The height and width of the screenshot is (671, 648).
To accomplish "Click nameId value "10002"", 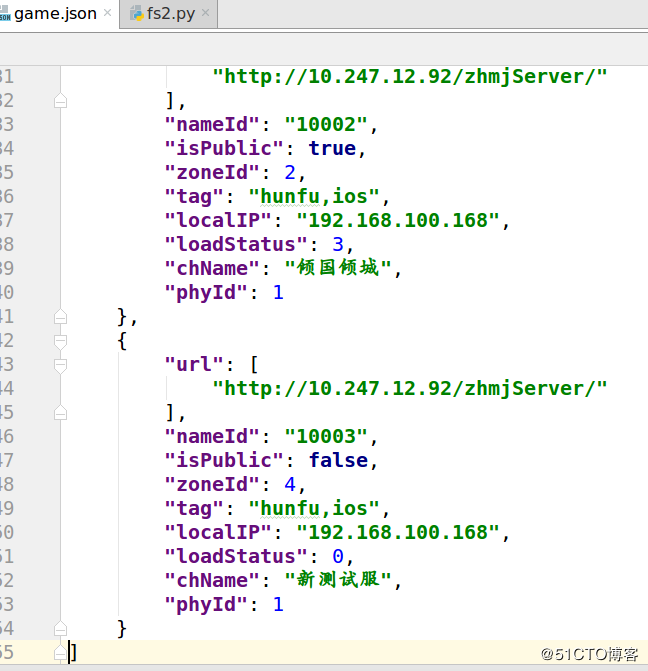I will [x=326, y=125].
